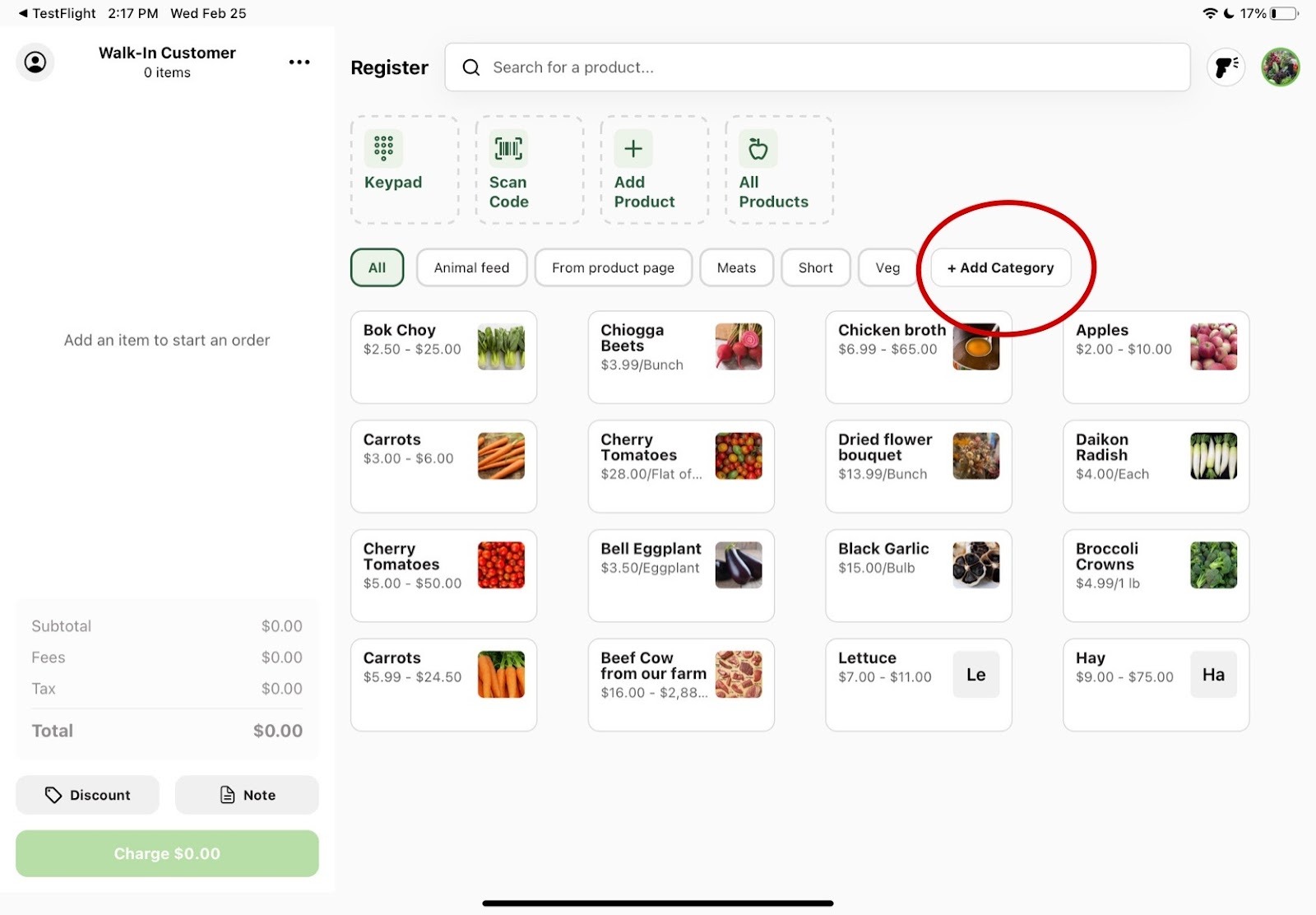Viewport: 1316px width, 915px height.
Task: Select the Bok Choy product thumbnail
Action: (501, 347)
